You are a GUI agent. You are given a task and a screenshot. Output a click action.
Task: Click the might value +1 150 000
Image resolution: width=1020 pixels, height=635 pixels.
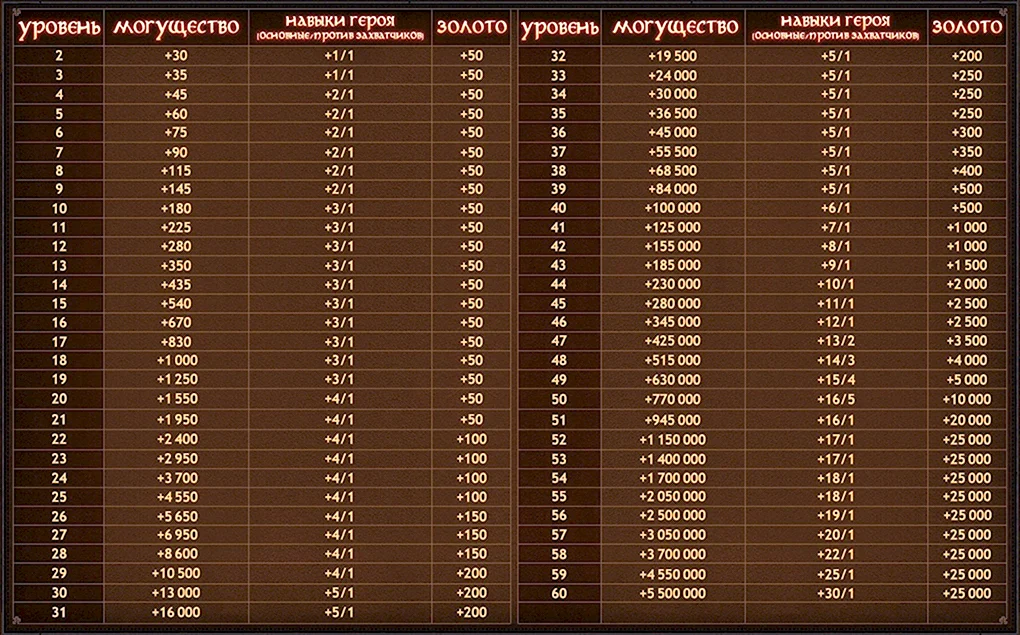click(673, 440)
